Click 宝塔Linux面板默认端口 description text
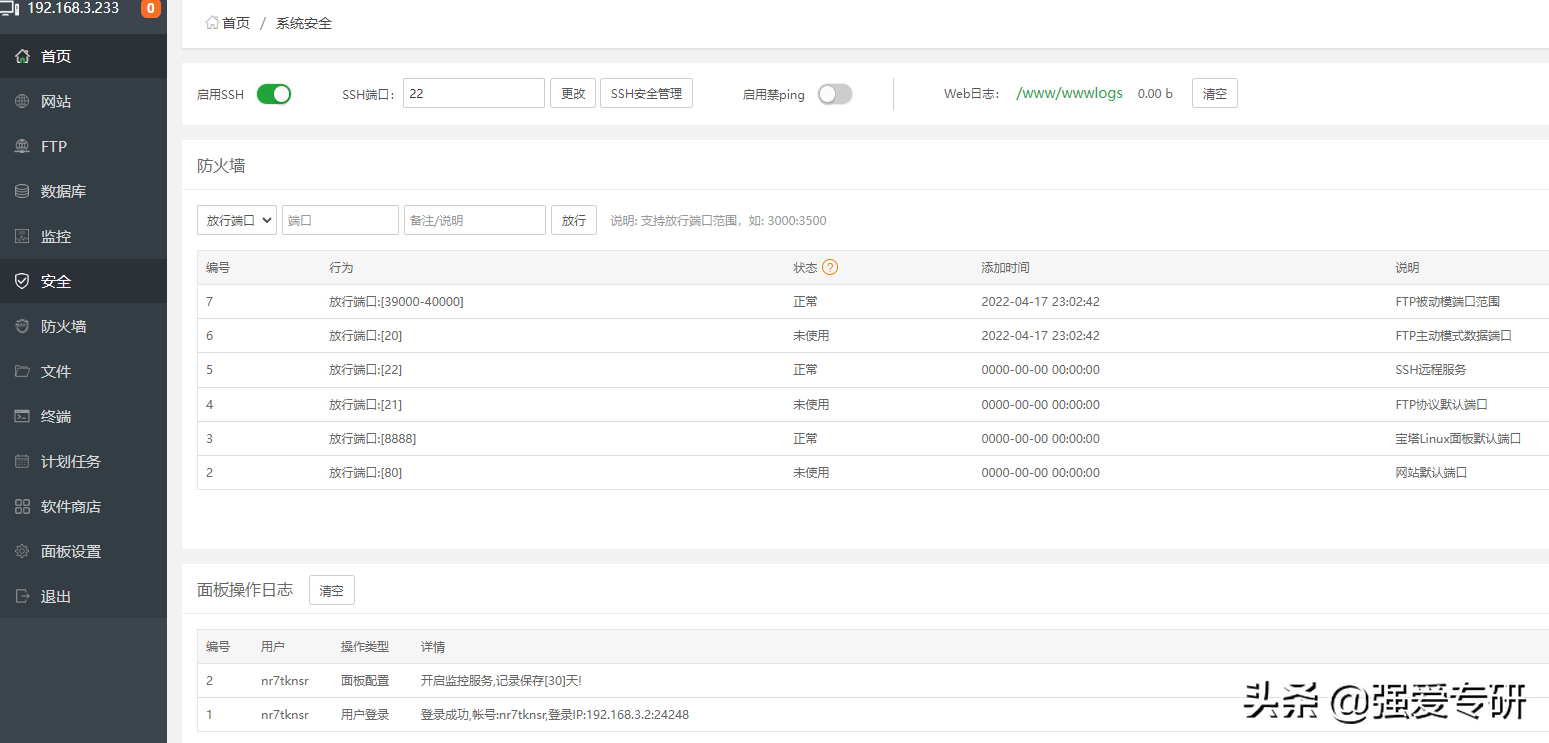 (1458, 438)
